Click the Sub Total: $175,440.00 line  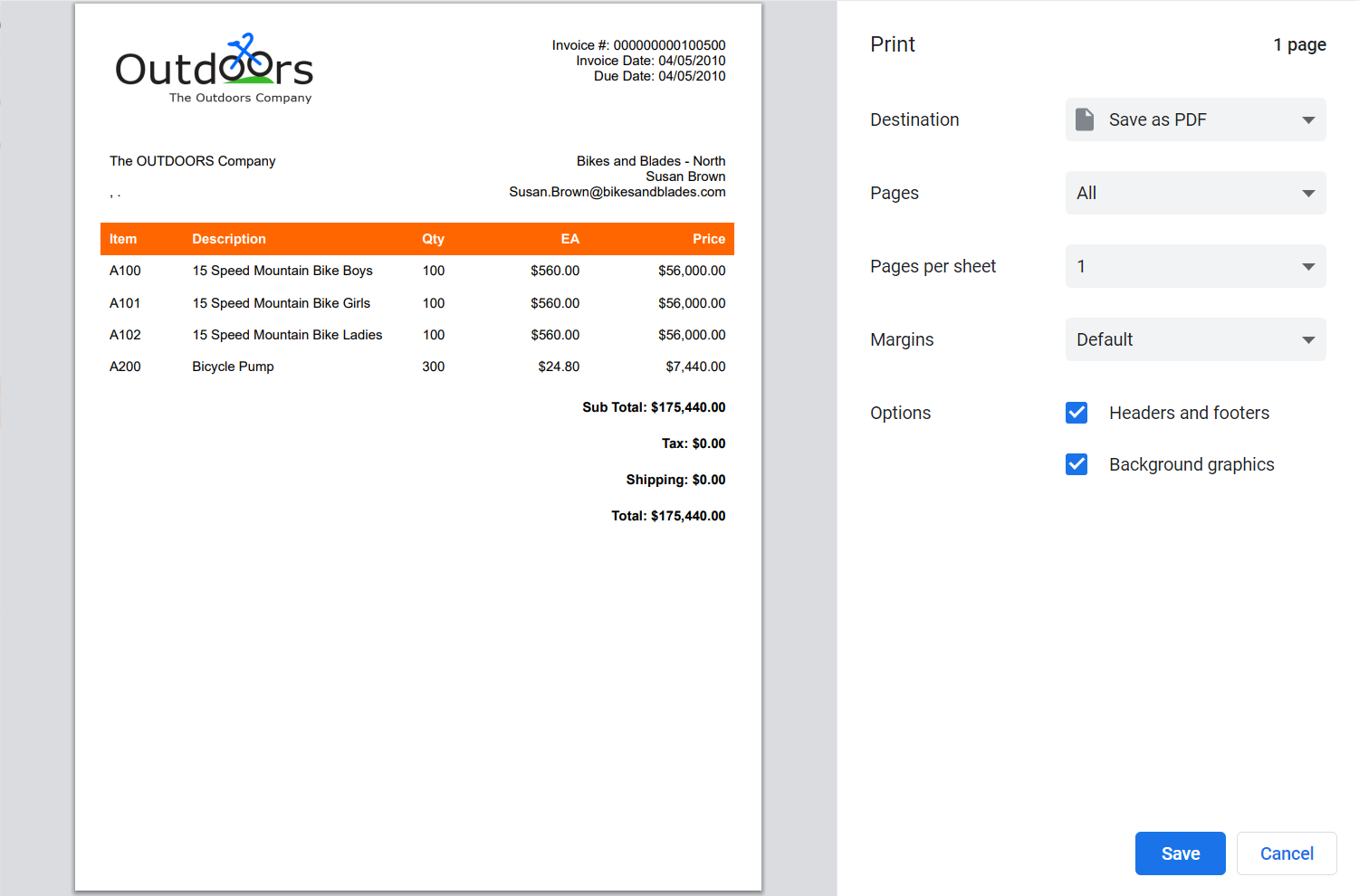(x=654, y=407)
